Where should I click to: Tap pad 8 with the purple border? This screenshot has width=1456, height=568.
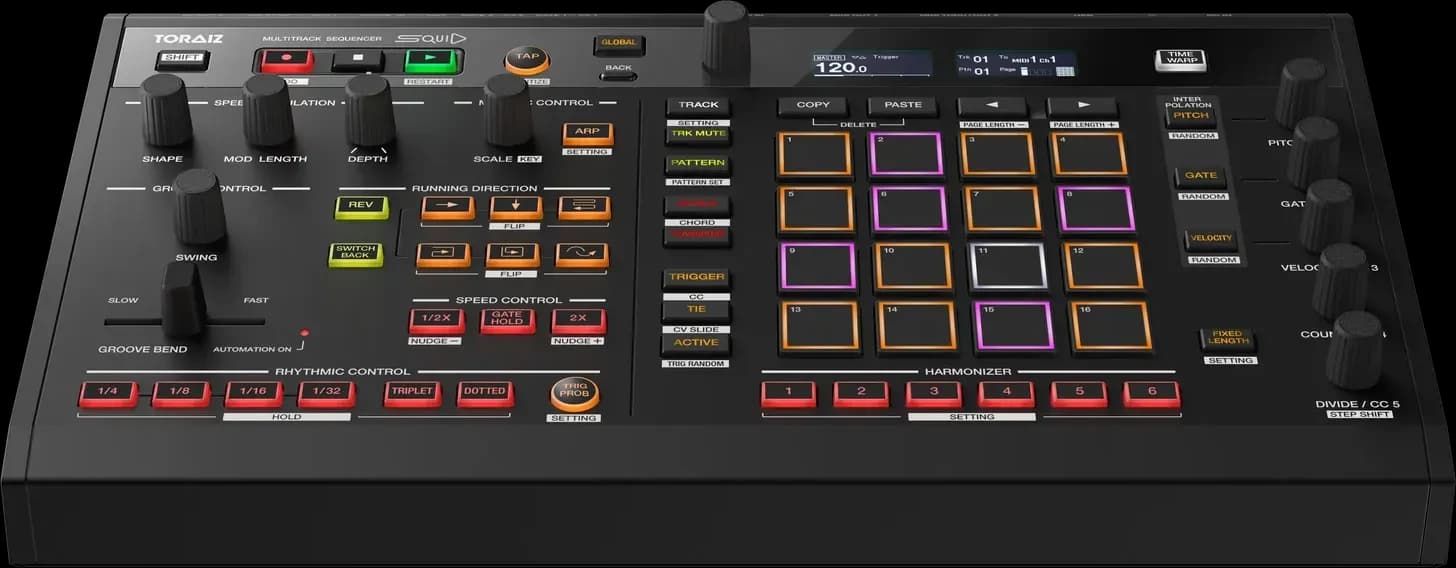point(1095,208)
